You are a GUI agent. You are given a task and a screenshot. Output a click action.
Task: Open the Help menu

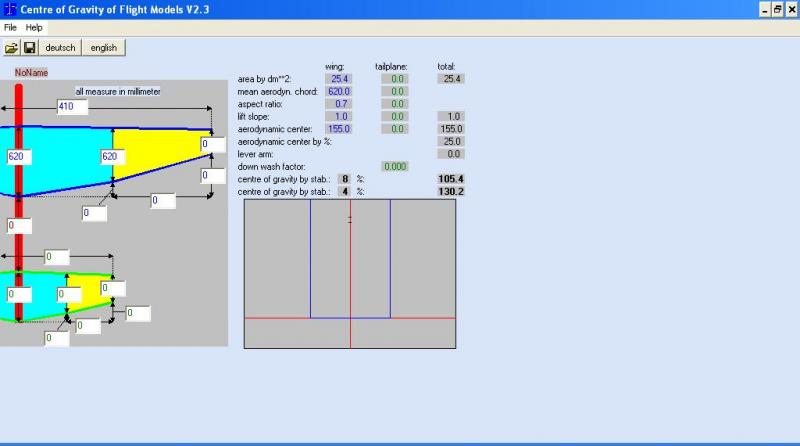[x=34, y=27]
